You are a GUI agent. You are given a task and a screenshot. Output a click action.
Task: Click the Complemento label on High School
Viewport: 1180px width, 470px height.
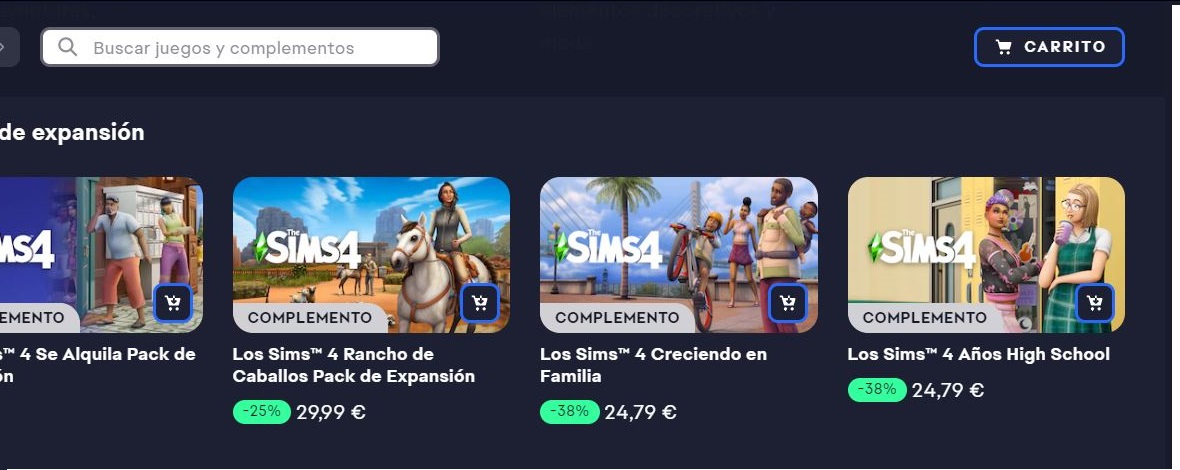pyautogui.click(x=924, y=317)
